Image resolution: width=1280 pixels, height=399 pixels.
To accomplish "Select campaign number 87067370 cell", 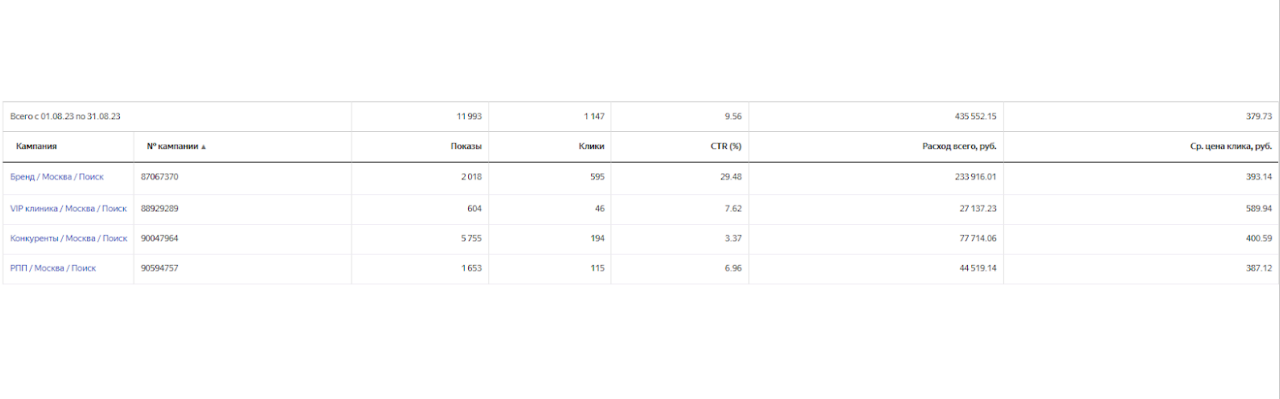I will (x=159, y=177).
